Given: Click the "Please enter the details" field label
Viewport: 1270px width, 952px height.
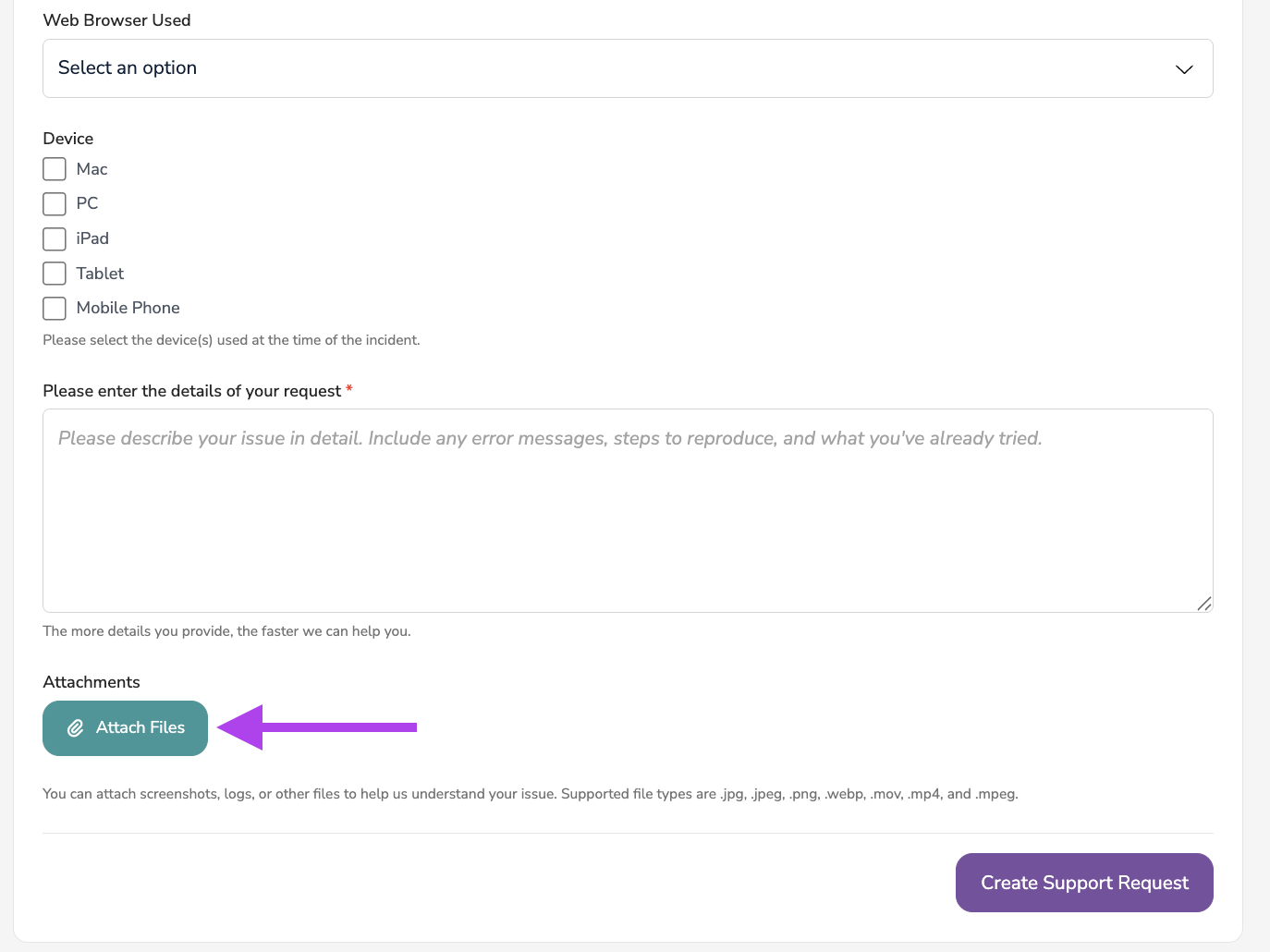Looking at the screenshot, I should point(192,391).
